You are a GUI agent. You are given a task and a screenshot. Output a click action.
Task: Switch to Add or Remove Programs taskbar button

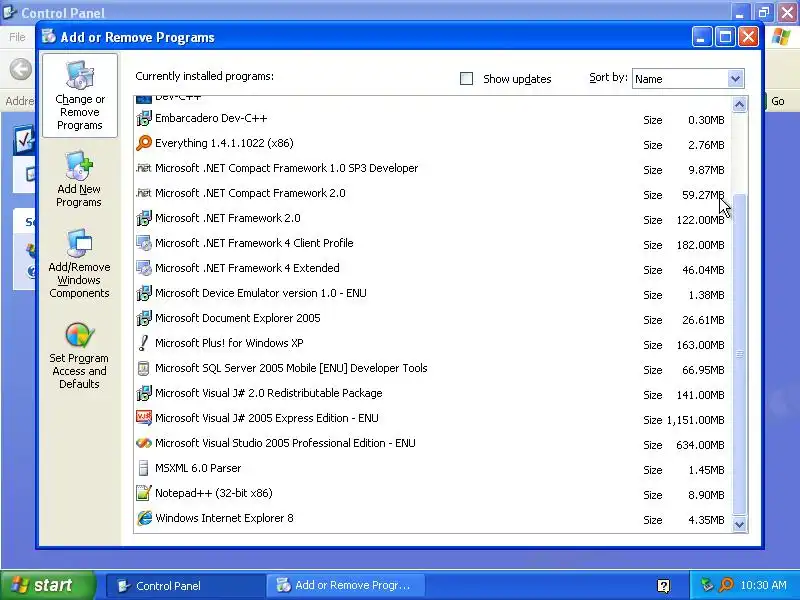pyautogui.click(x=344, y=586)
